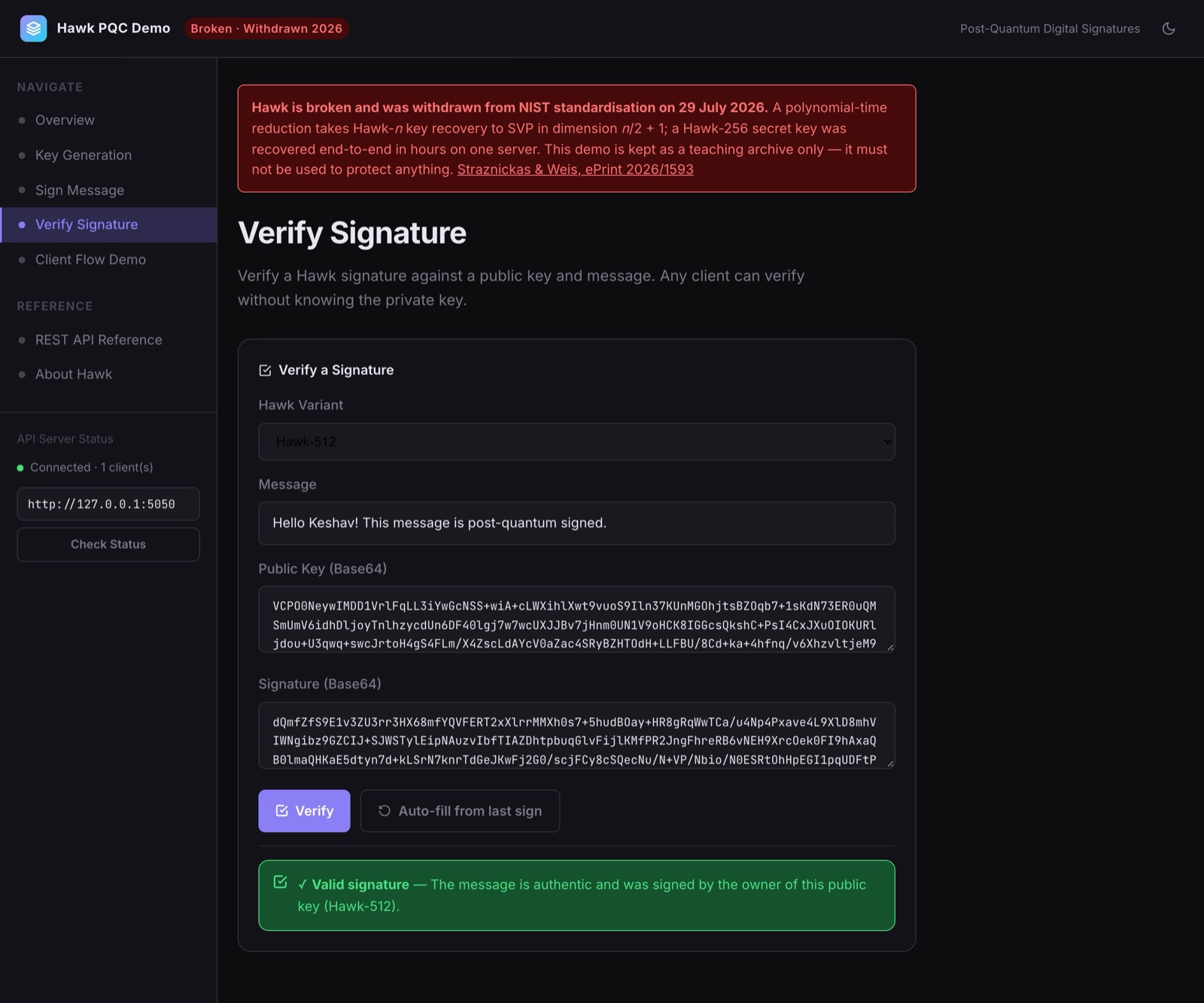The height and width of the screenshot is (1003, 1204).
Task: Open the Straznickas & Weis ePrint link
Action: click(x=576, y=169)
